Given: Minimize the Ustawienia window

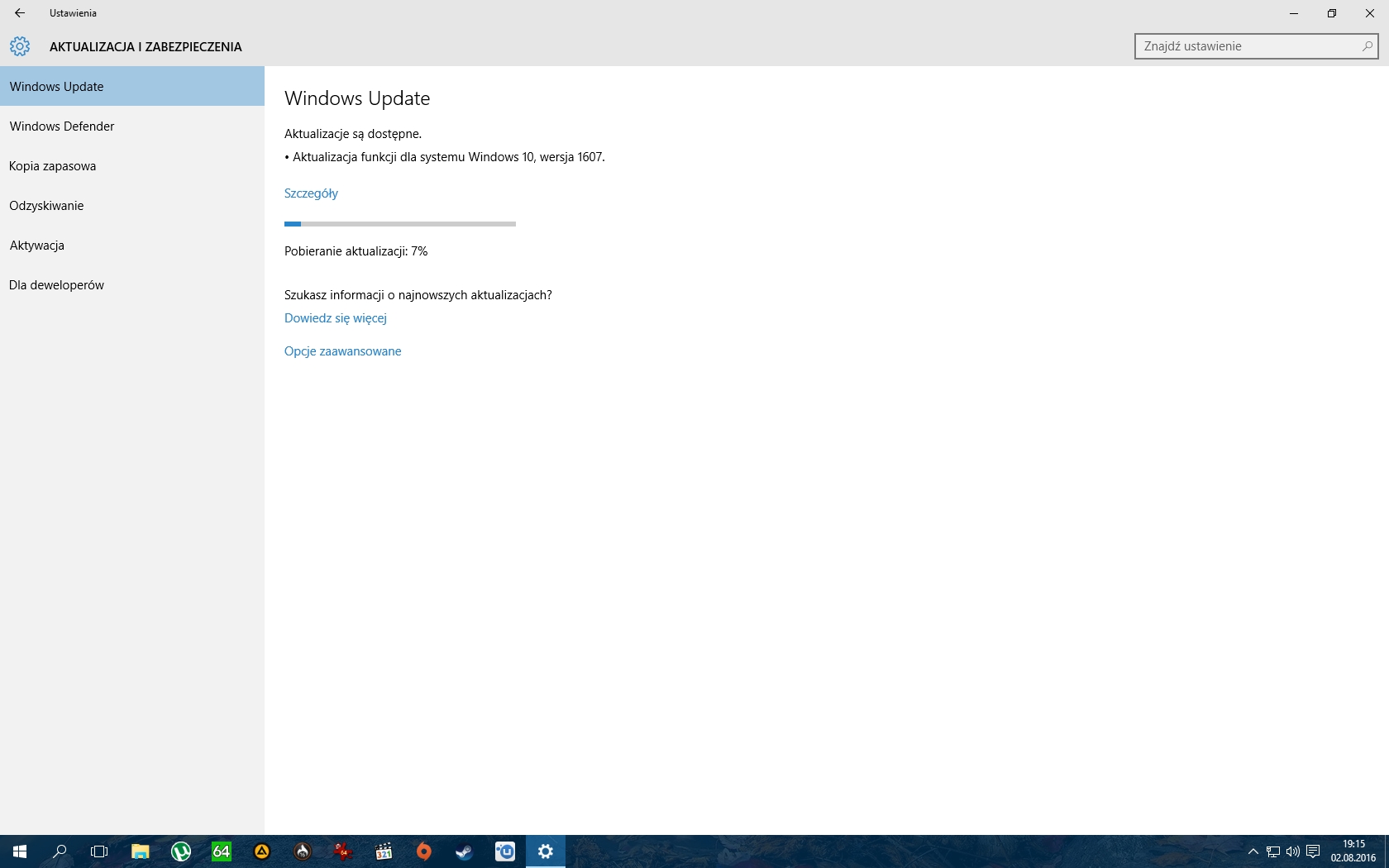Looking at the screenshot, I should [1294, 13].
